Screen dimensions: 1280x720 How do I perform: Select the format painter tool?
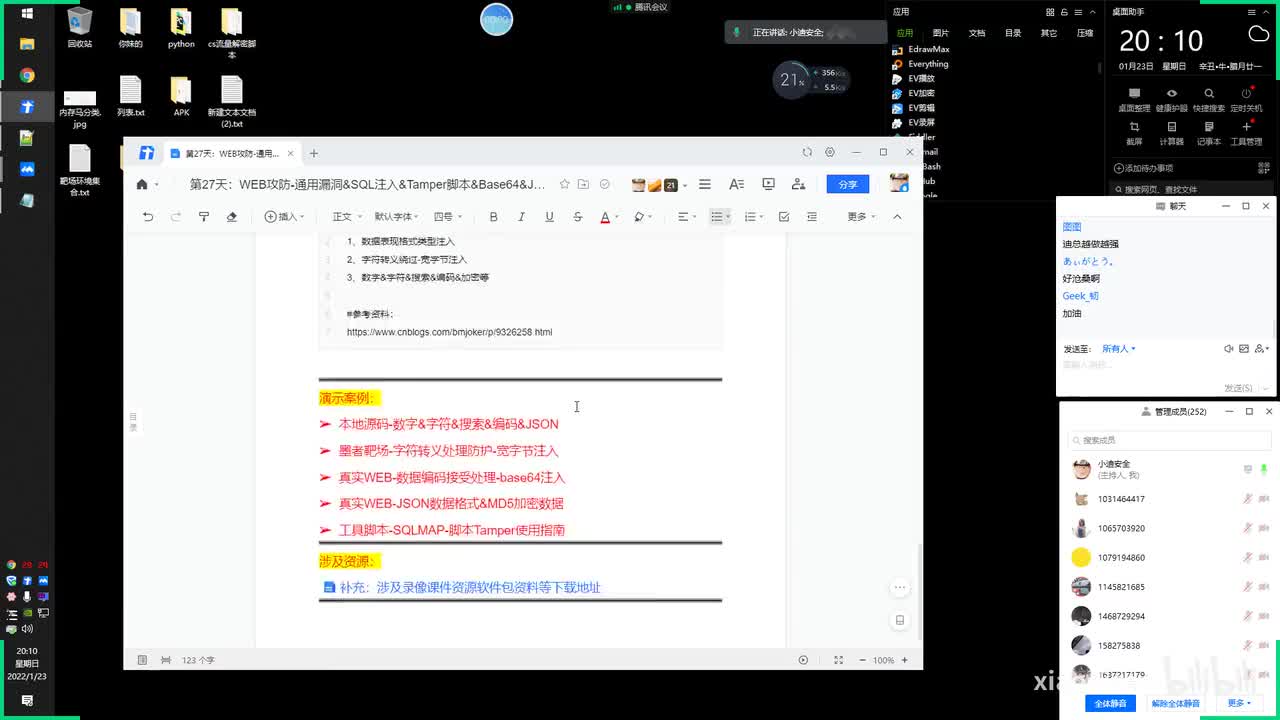pyautogui.click(x=204, y=216)
